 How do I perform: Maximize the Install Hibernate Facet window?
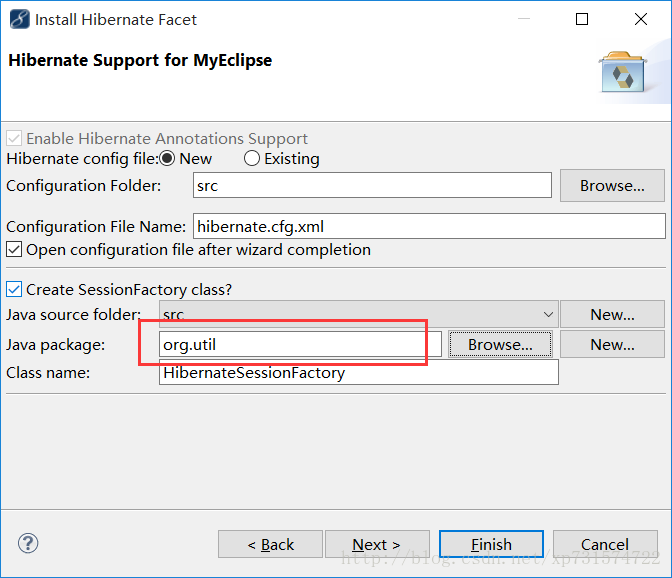[x=582, y=19]
